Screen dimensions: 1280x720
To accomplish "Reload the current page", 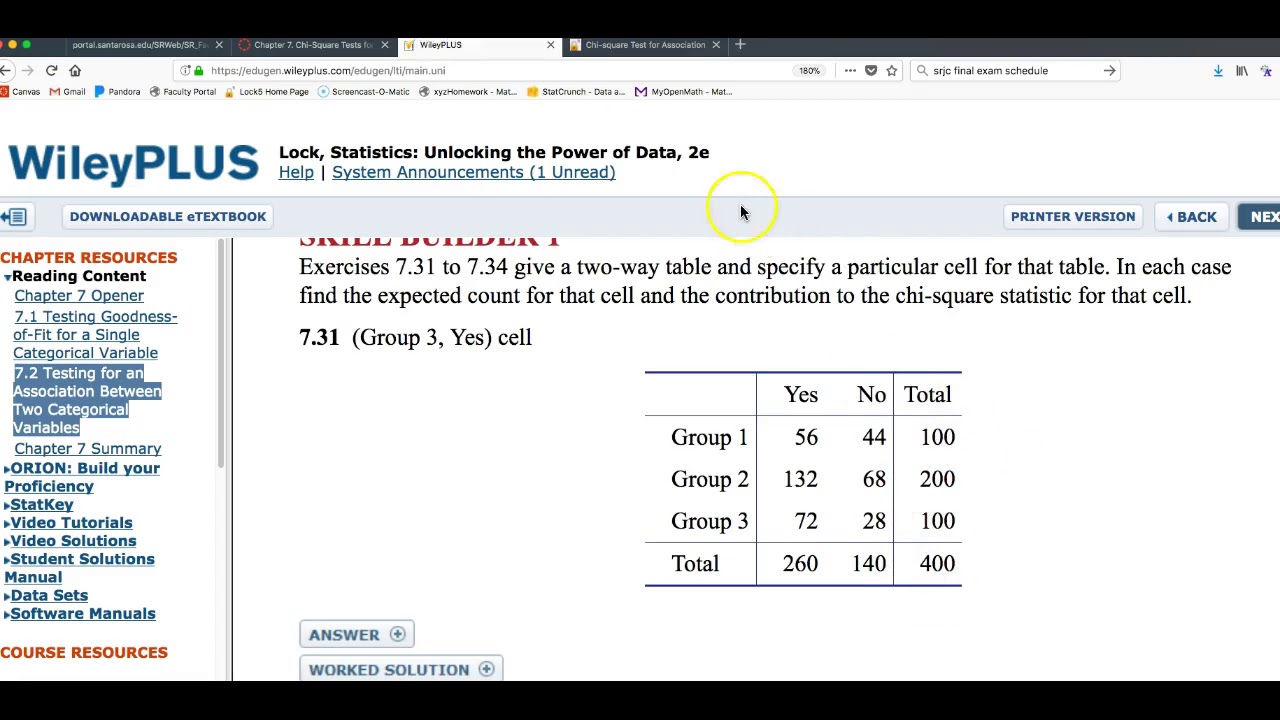I will pos(51,71).
